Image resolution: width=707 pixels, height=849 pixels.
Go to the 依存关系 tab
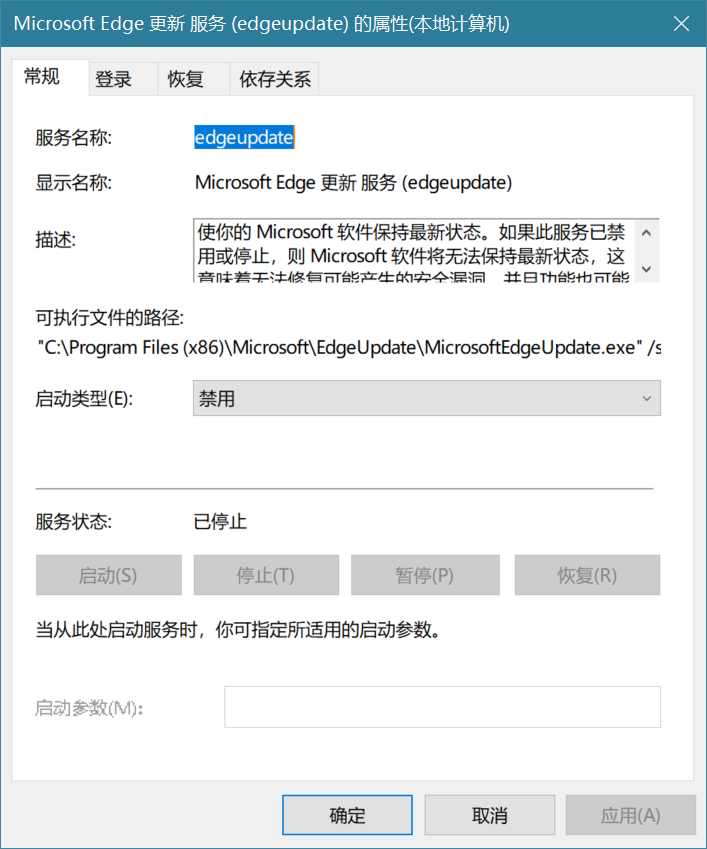tap(275, 80)
